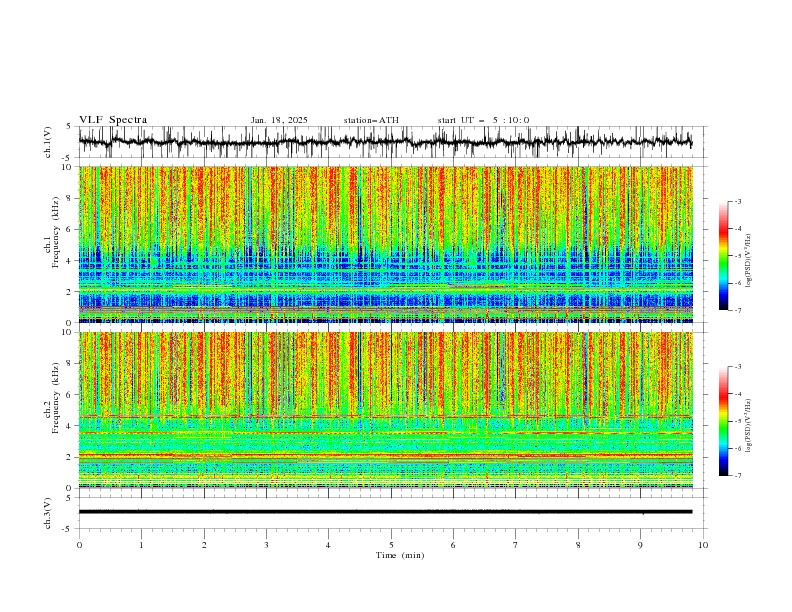Click time axis tick label "1"

pyautogui.click(x=141, y=545)
